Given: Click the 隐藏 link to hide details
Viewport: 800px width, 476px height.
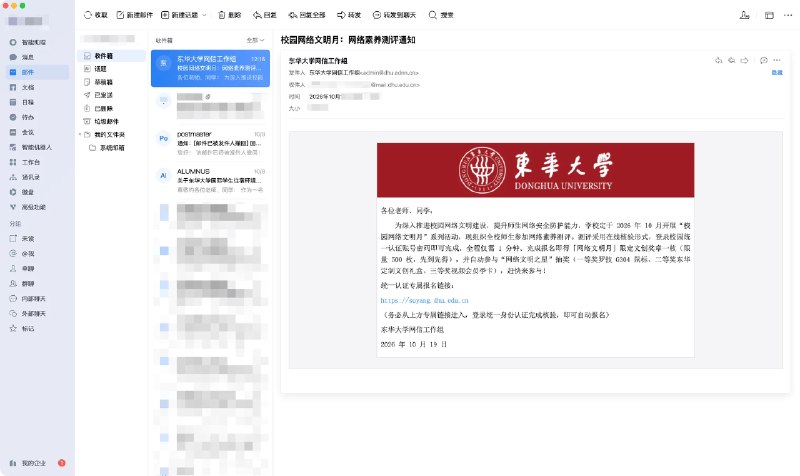Looking at the screenshot, I should (777, 72).
